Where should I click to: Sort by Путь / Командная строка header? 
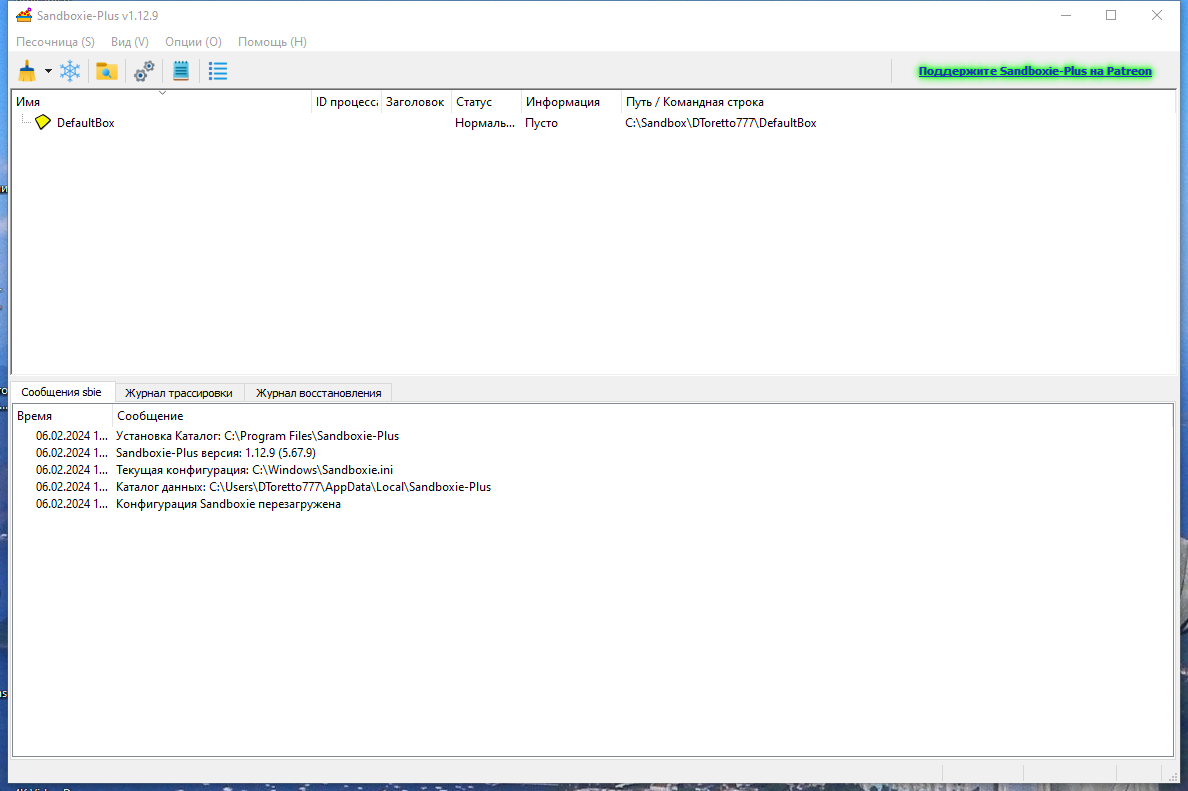899,102
